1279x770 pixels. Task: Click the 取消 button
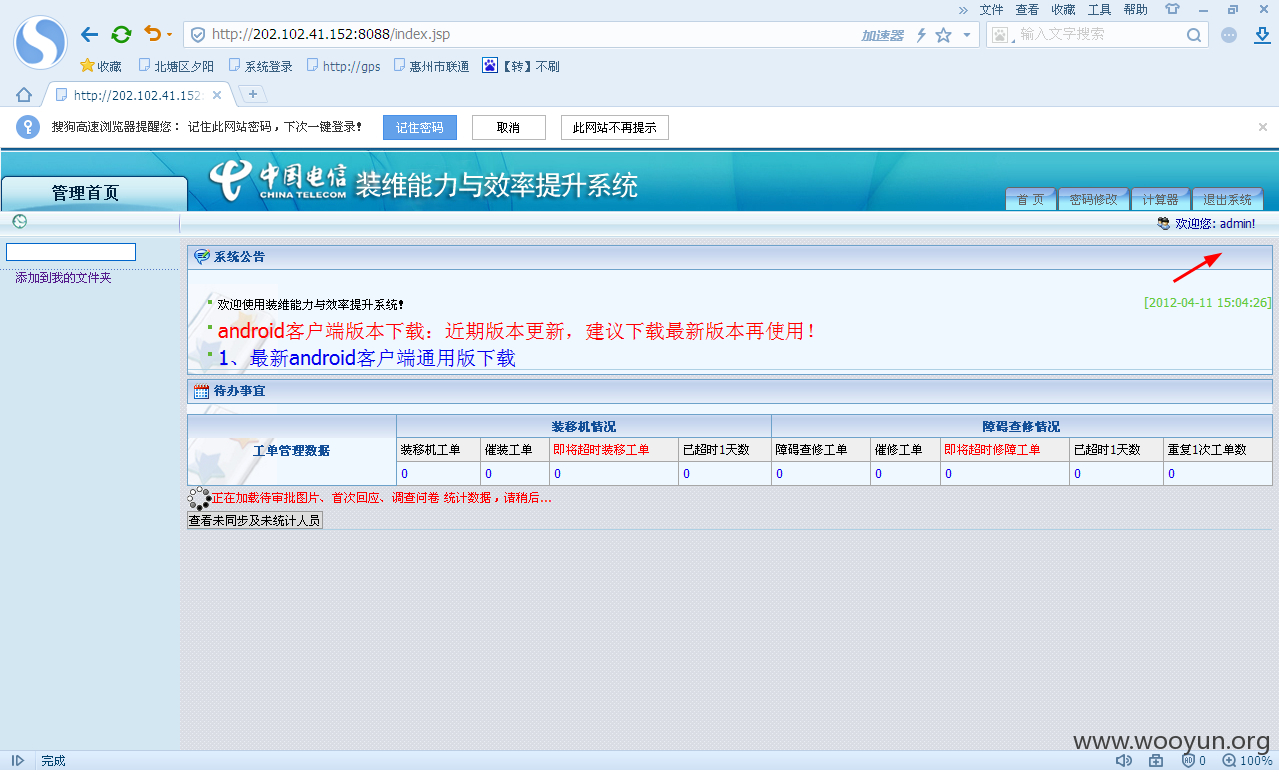coord(508,128)
